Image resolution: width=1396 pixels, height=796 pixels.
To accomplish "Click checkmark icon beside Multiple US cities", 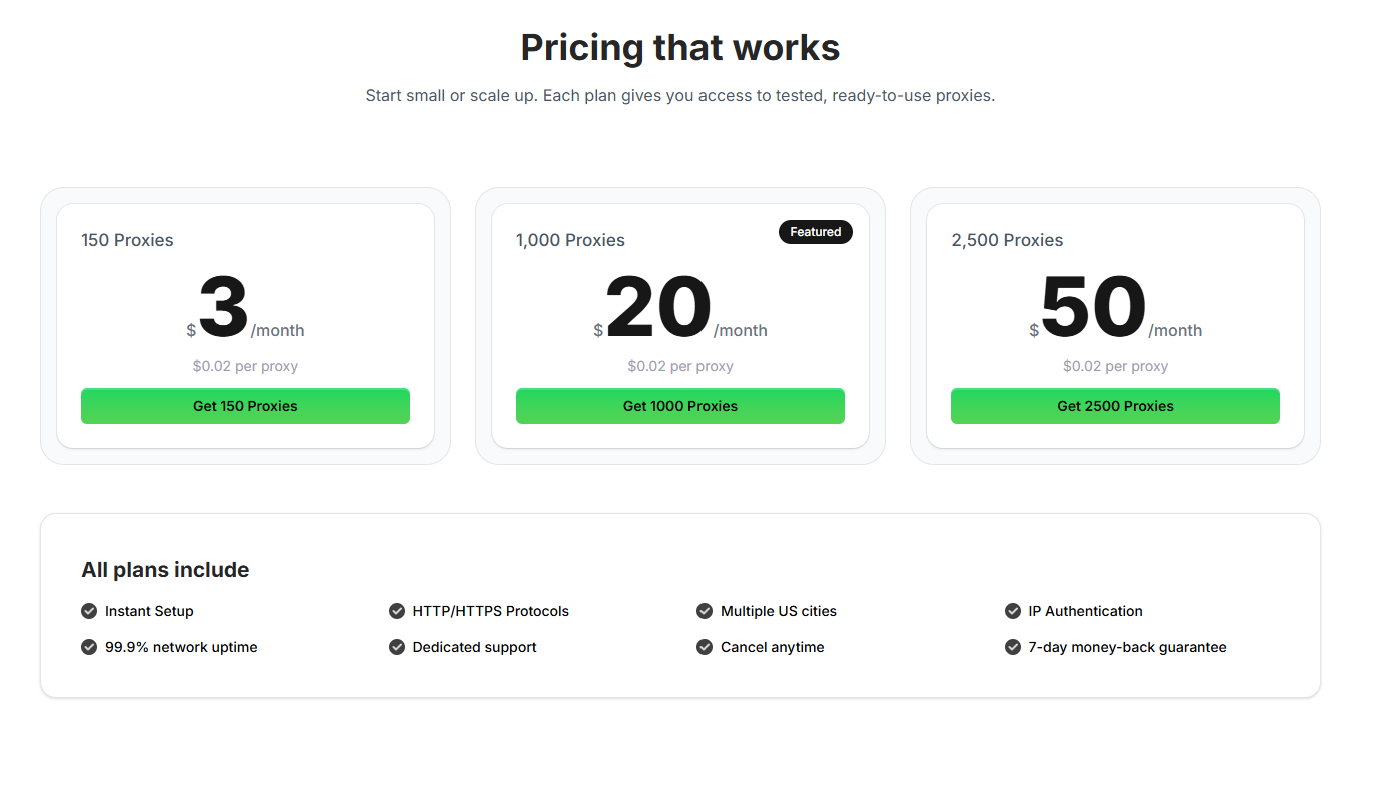I will point(704,611).
